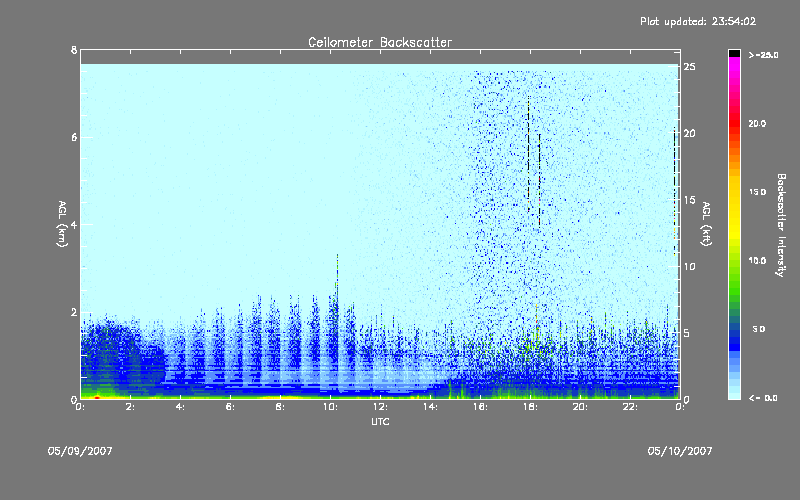The image size is (800, 500).
Task: Click the end date "05/10/2007"
Action: (x=680, y=451)
